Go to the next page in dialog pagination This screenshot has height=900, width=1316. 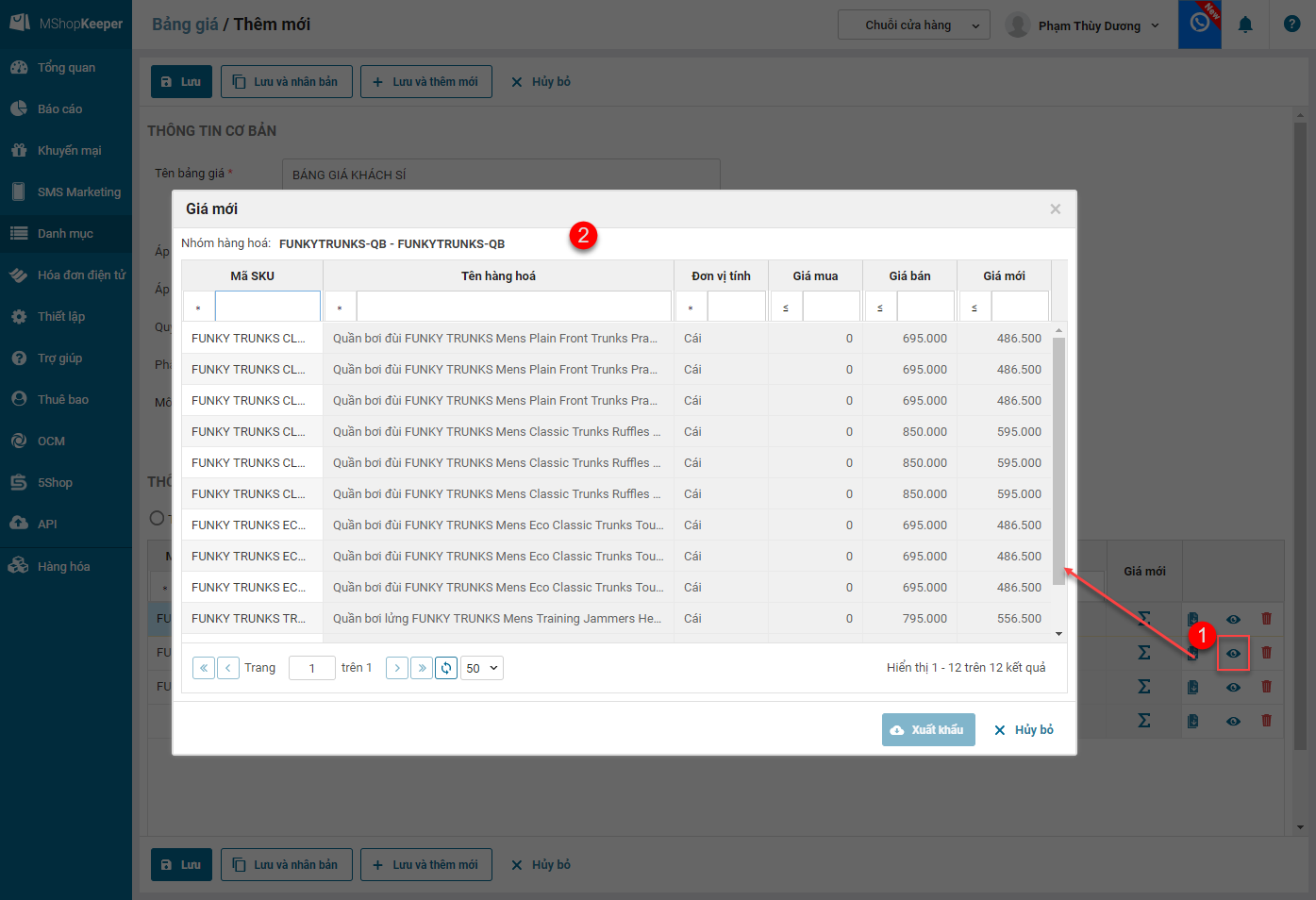click(397, 668)
